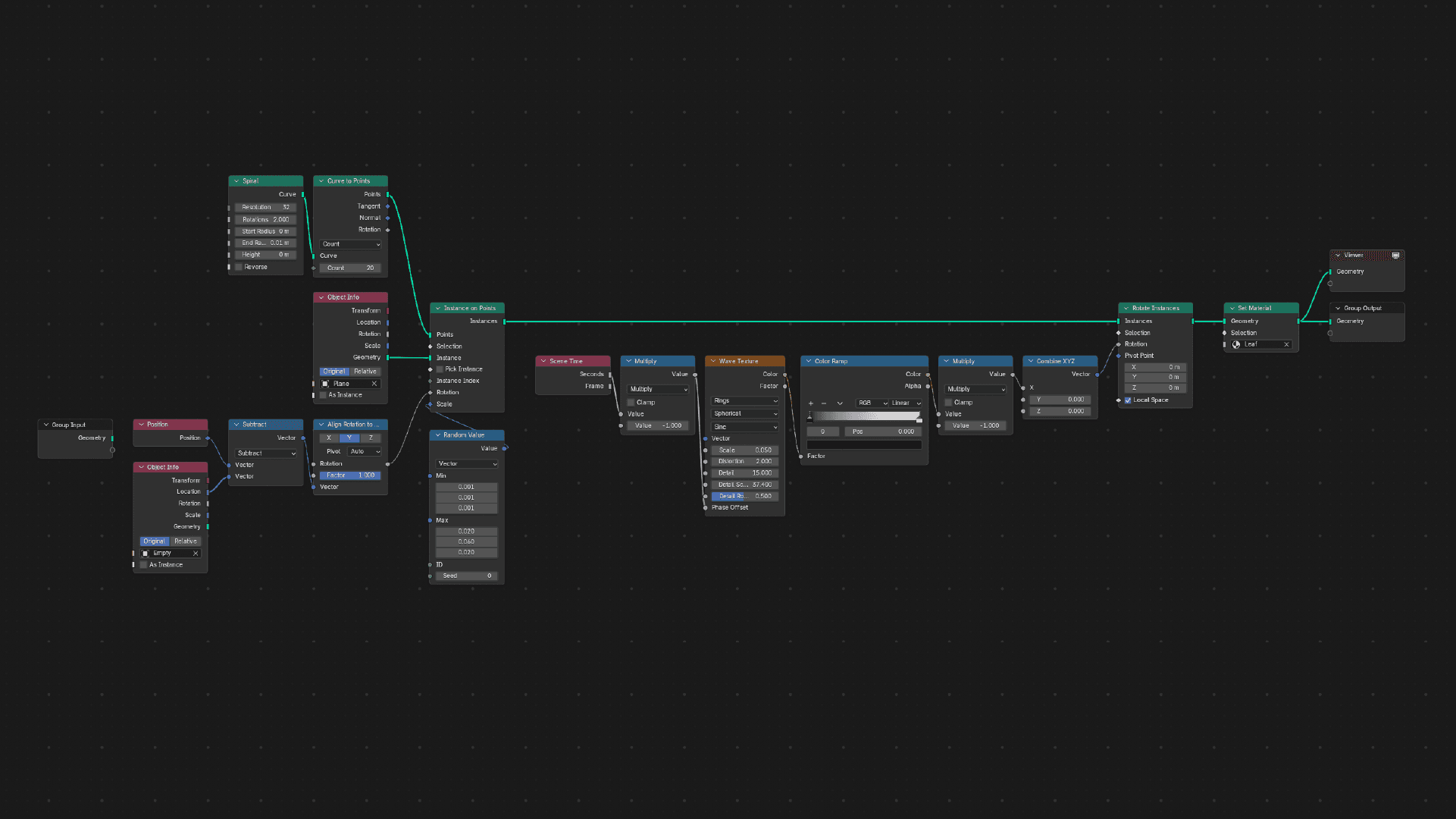The image size is (1456, 819).
Task: Click the Detail Roughness slider in Wave Texture
Action: 744,497
